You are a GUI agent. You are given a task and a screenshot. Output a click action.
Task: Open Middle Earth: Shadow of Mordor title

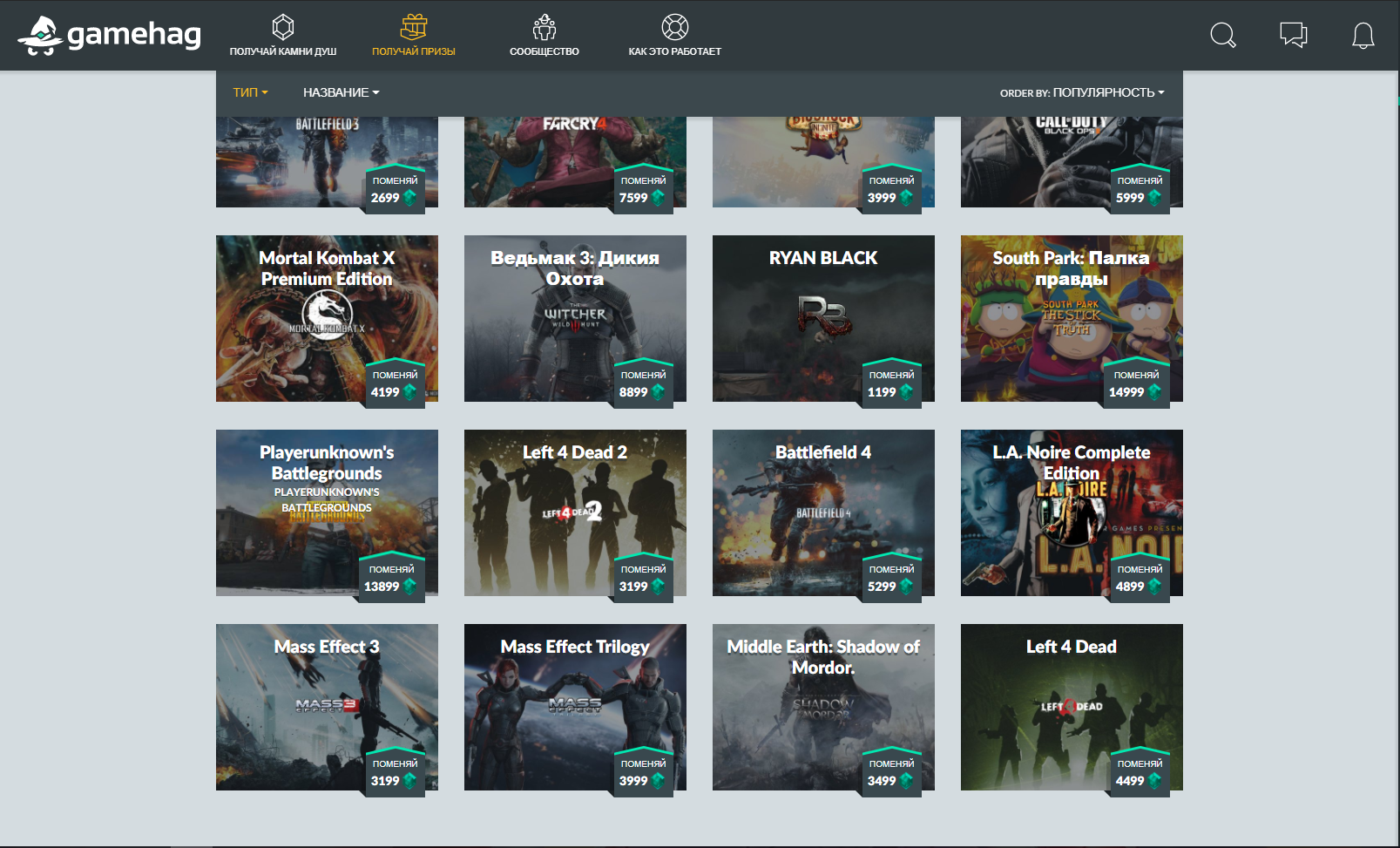pos(823,657)
